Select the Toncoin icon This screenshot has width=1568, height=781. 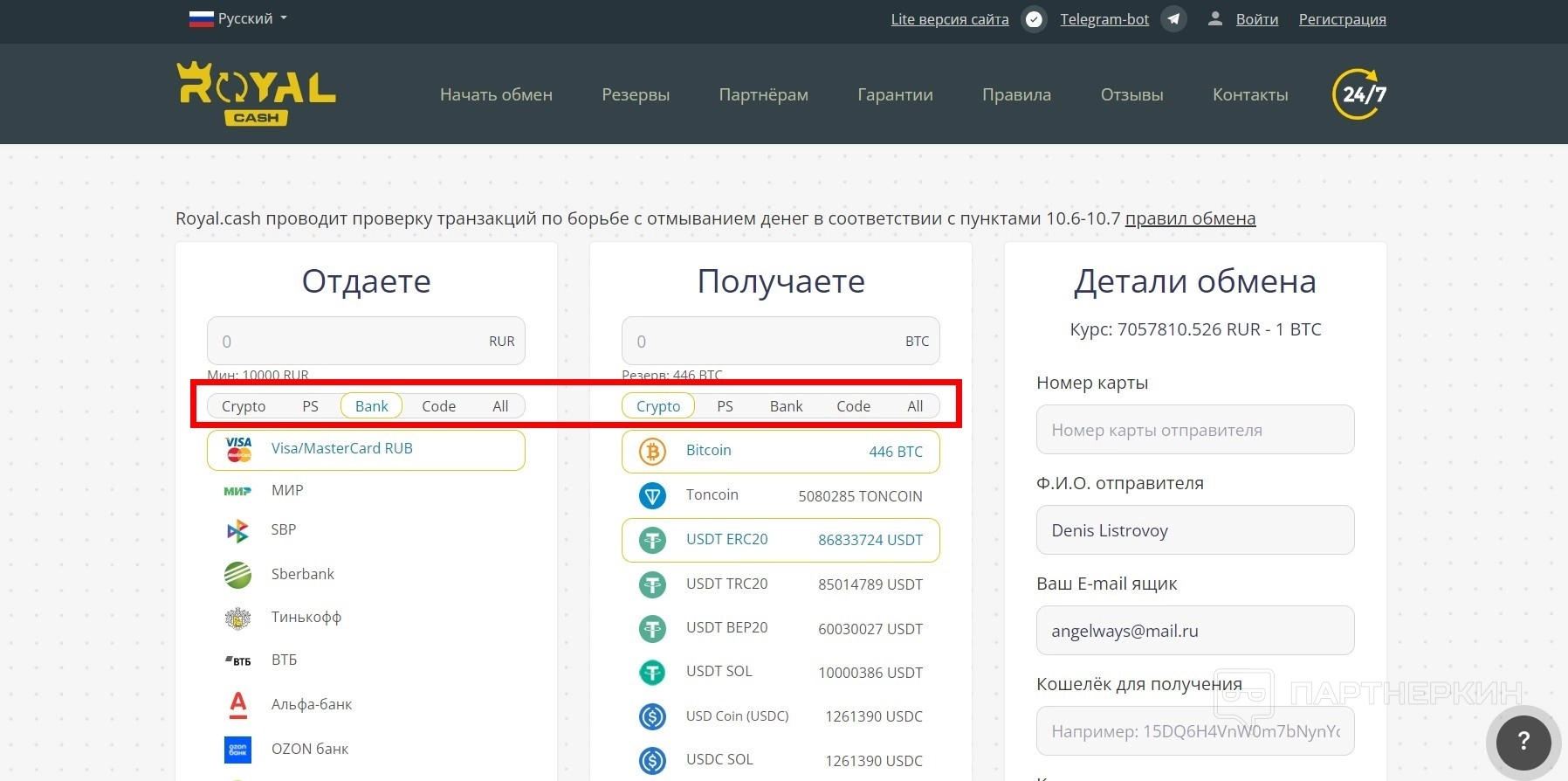[x=652, y=495]
